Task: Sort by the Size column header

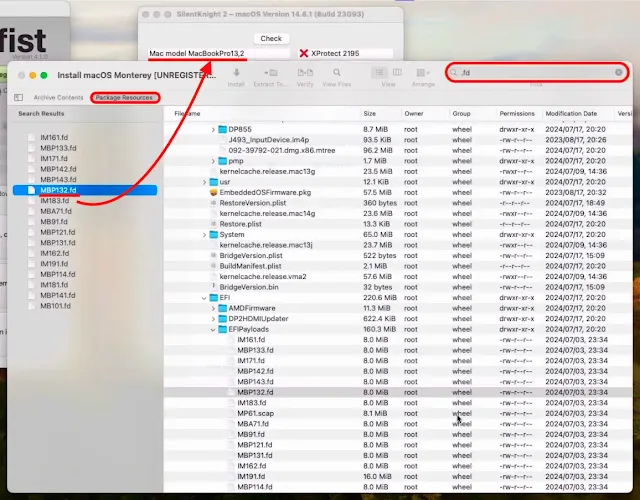Action: coord(369,113)
